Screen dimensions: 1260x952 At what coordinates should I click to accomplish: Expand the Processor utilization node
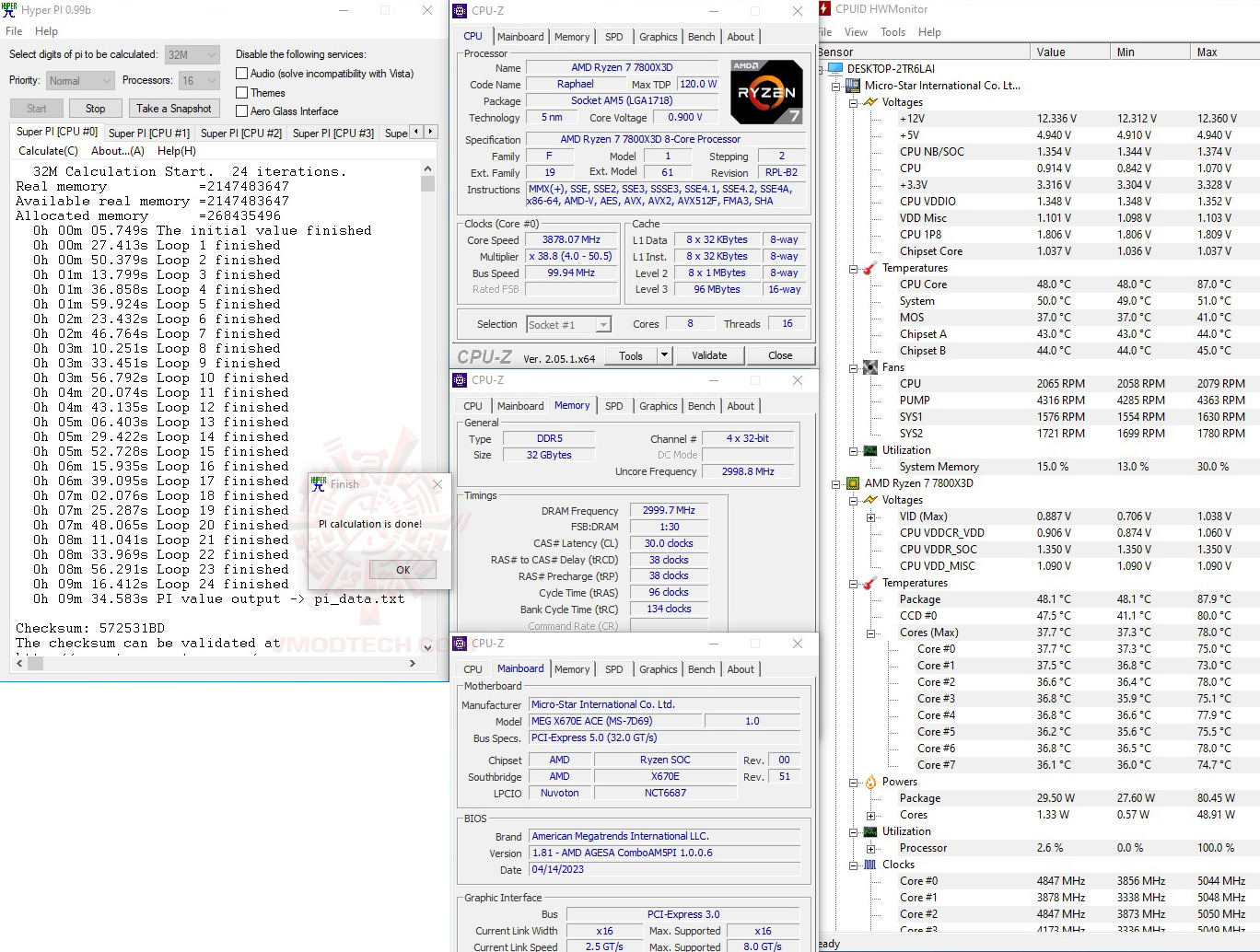(x=871, y=848)
